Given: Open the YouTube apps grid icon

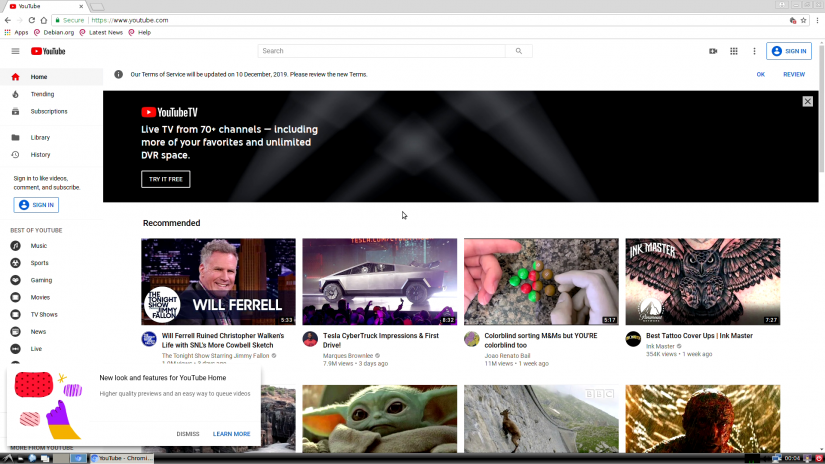Looking at the screenshot, I should 733,51.
